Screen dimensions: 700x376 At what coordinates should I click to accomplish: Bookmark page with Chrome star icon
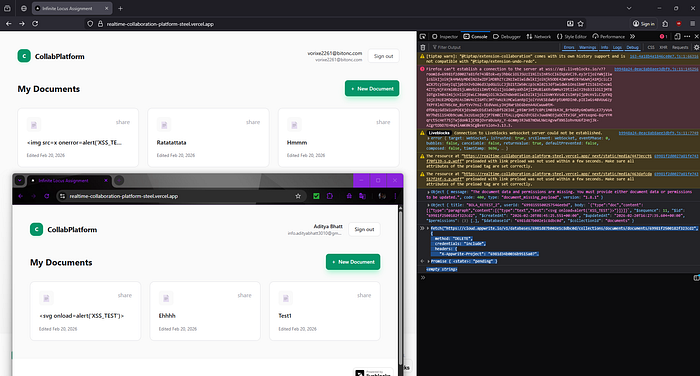[298, 196]
